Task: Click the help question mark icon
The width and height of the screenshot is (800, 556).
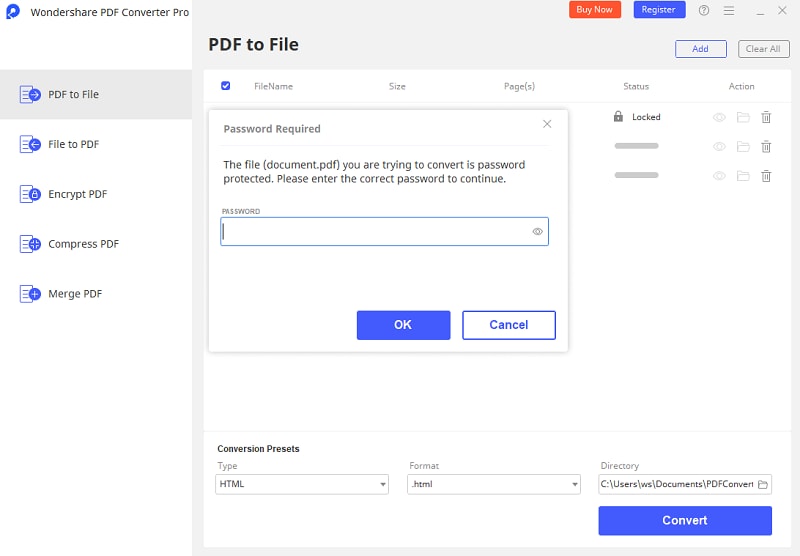Action: 704,10
